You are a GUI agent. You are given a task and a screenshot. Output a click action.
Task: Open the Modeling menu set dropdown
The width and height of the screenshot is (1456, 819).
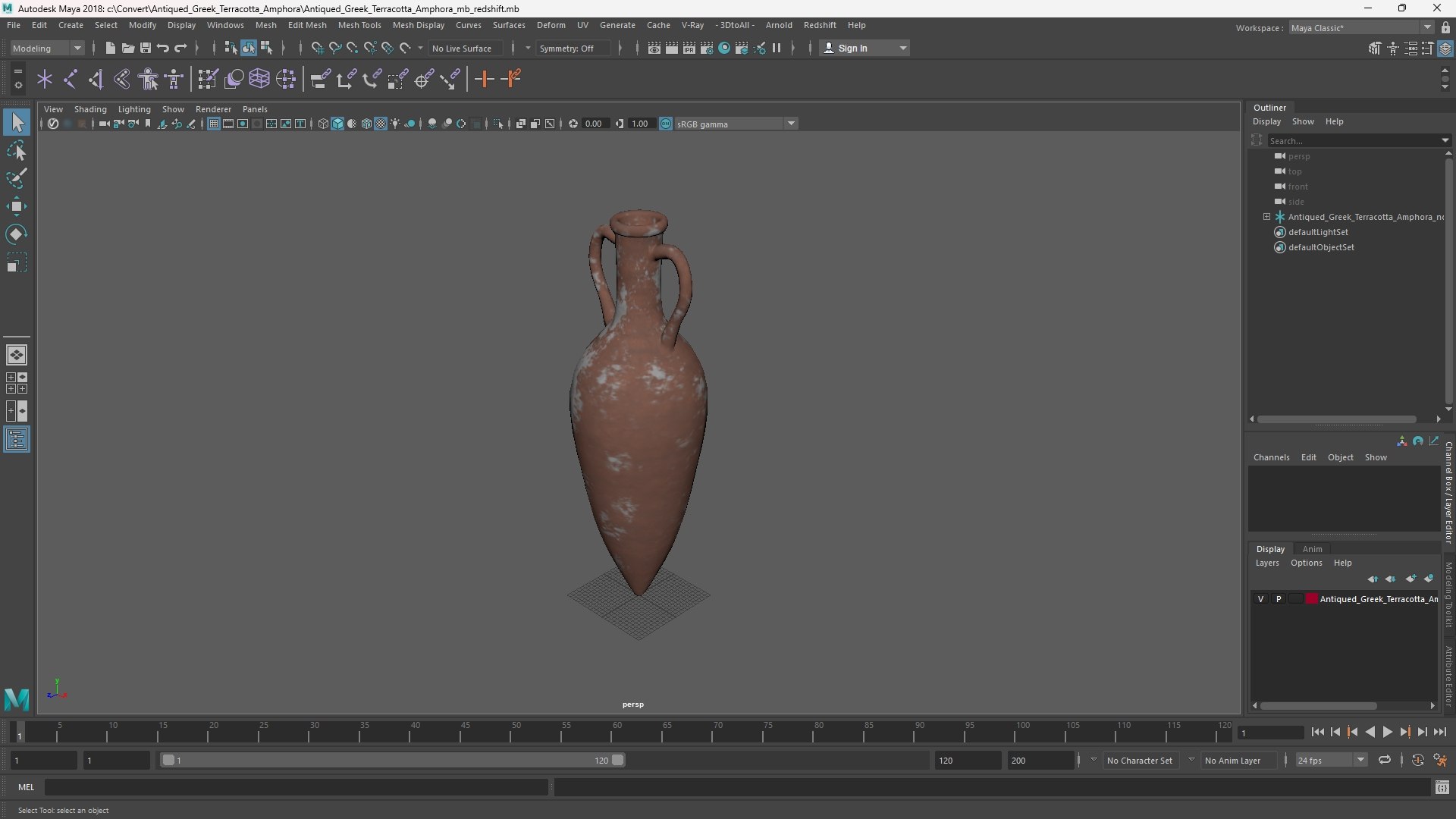coord(47,48)
